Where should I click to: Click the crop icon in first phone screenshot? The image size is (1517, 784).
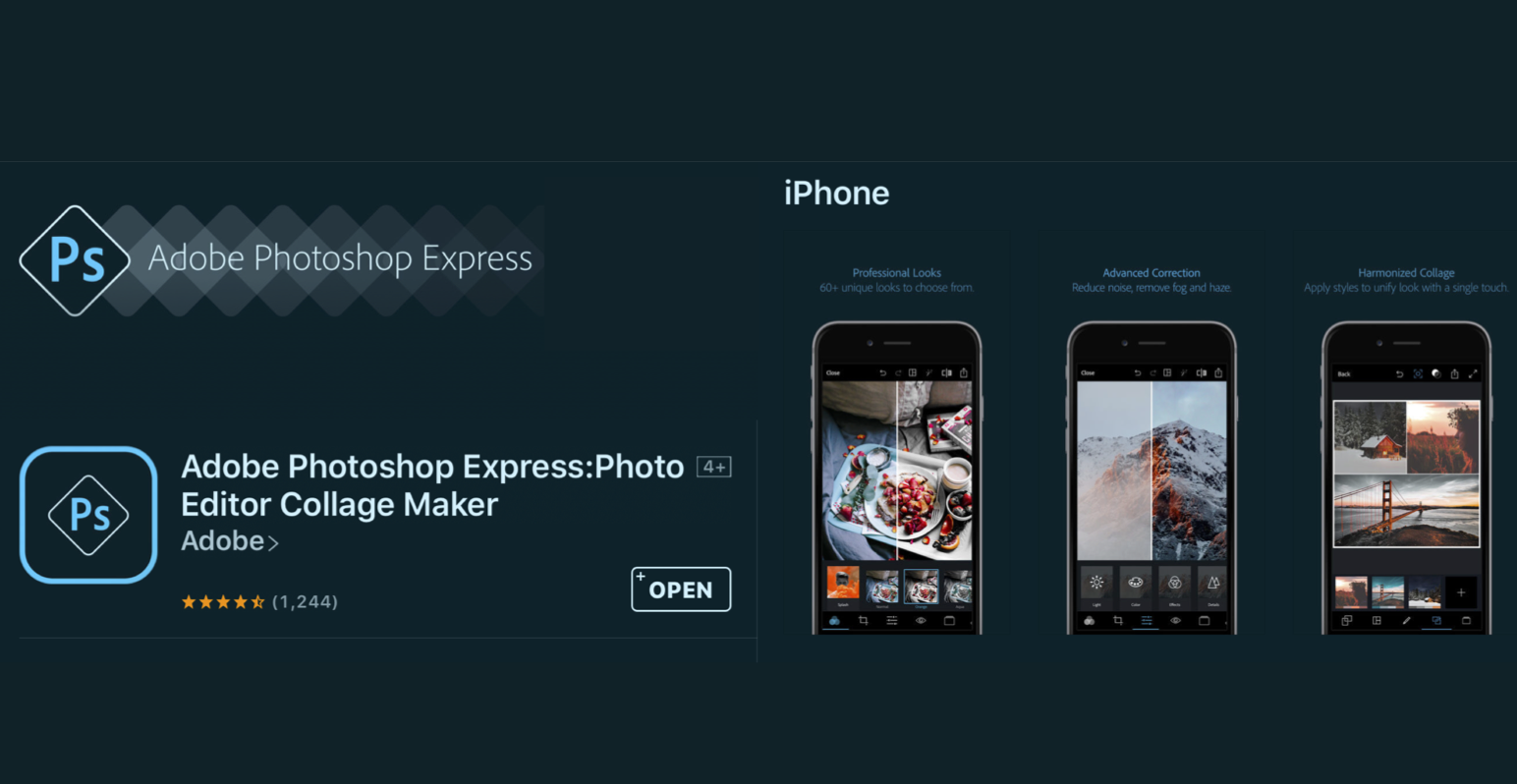click(x=863, y=621)
